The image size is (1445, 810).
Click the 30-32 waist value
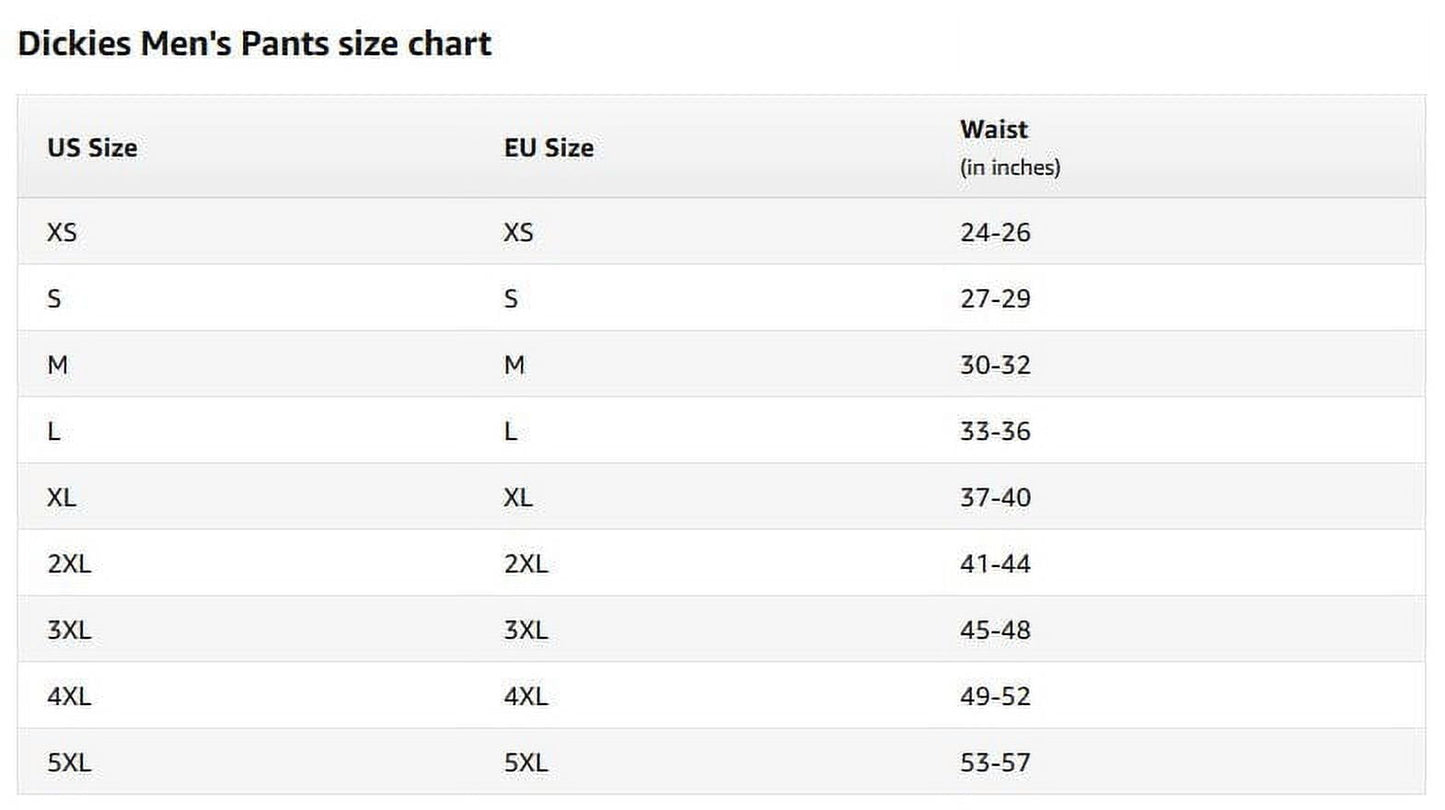pos(995,365)
